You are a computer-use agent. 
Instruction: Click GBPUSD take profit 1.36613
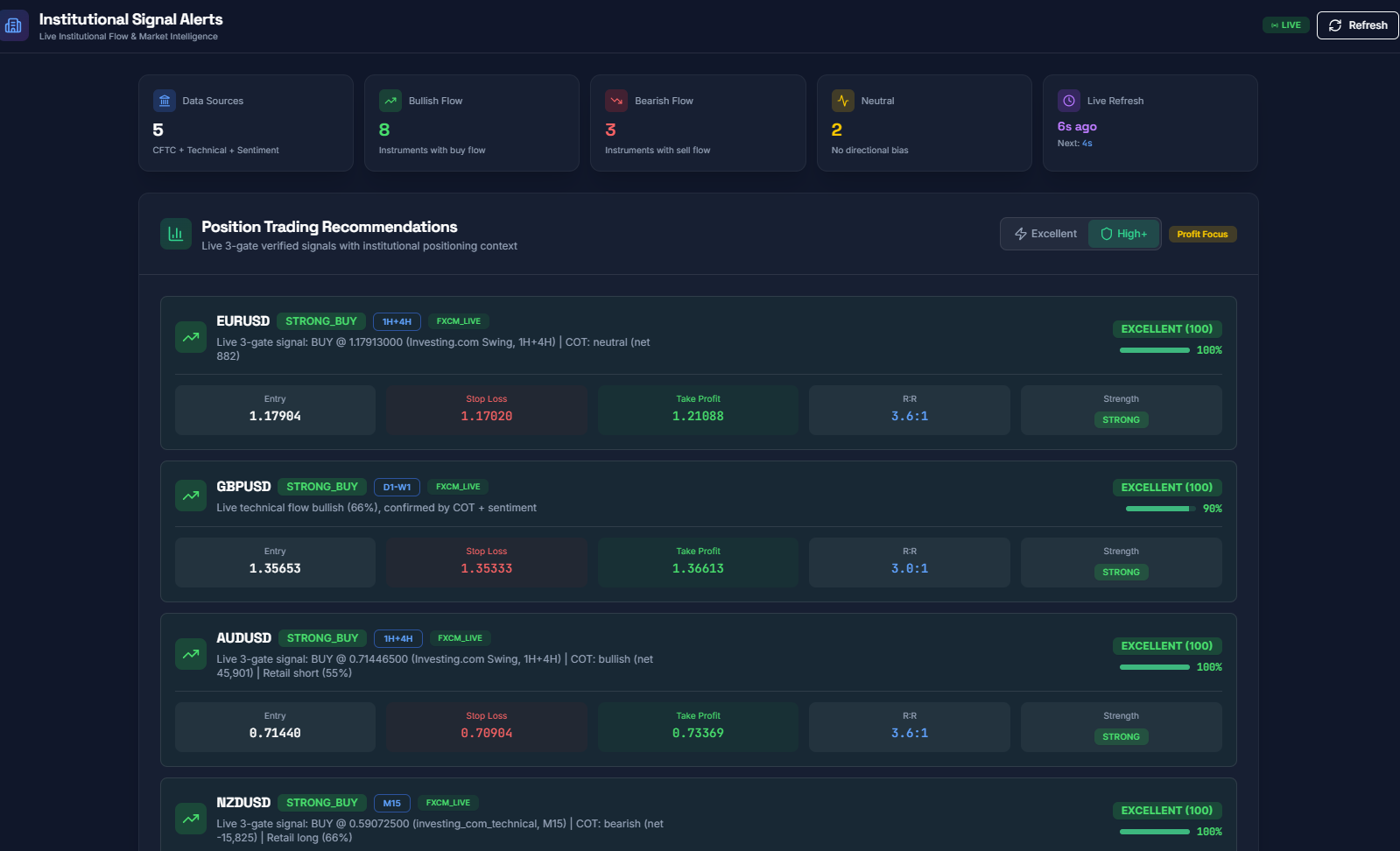698,568
